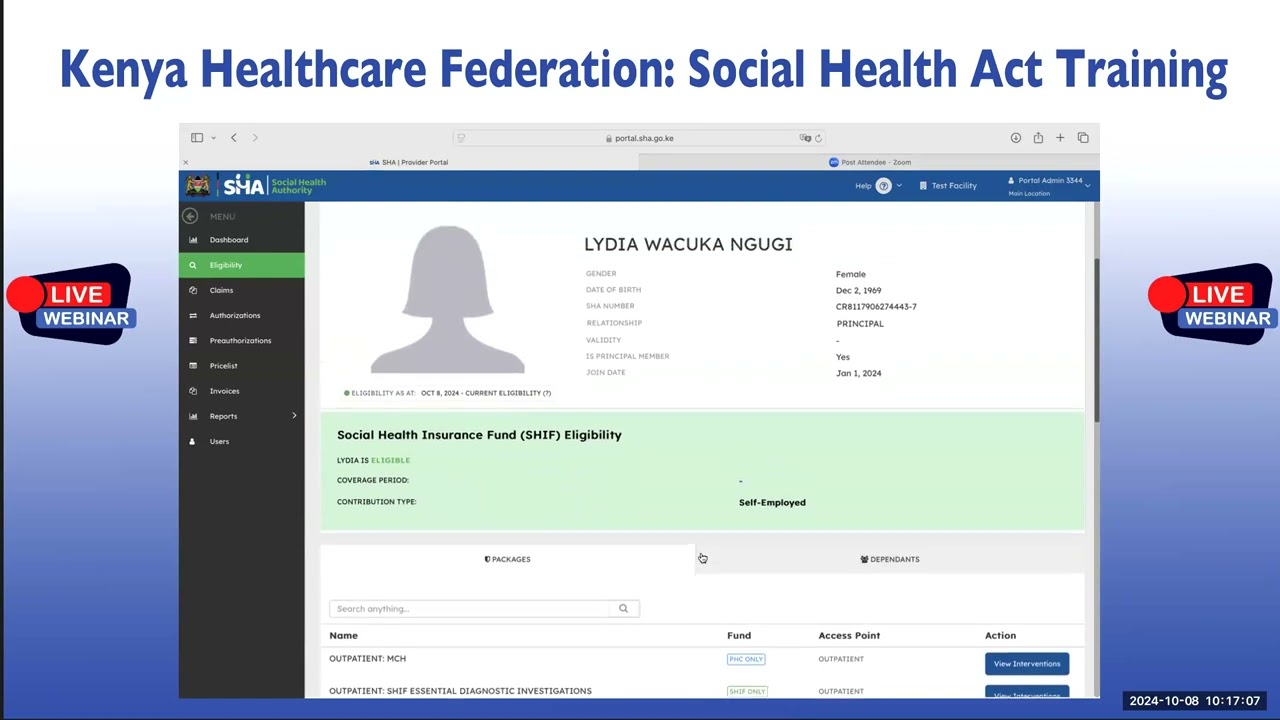Image resolution: width=1280 pixels, height=720 pixels.
Task: Click date of birth Dec 2, 1969
Action: [x=858, y=291]
